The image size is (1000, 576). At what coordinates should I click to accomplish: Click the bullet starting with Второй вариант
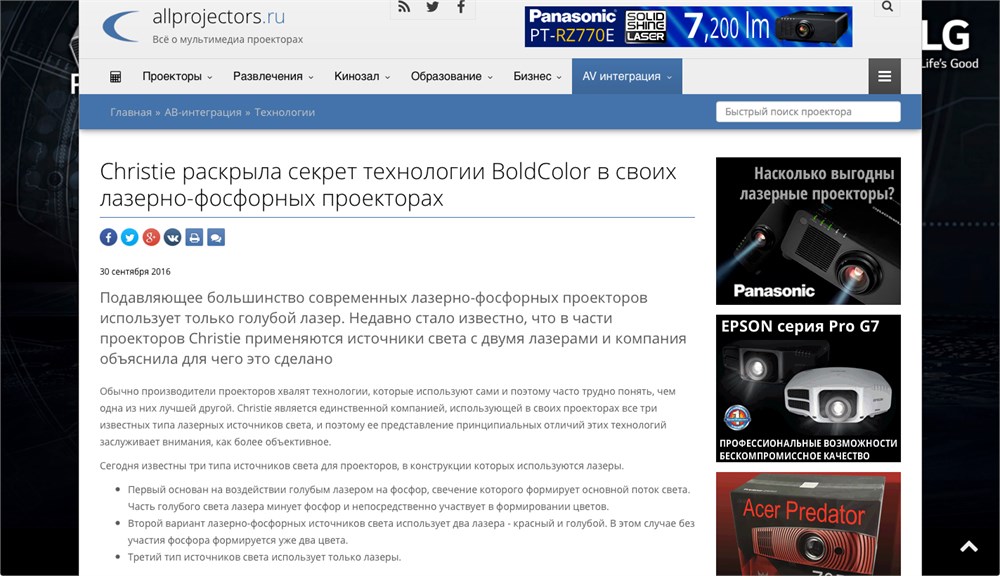(x=411, y=532)
